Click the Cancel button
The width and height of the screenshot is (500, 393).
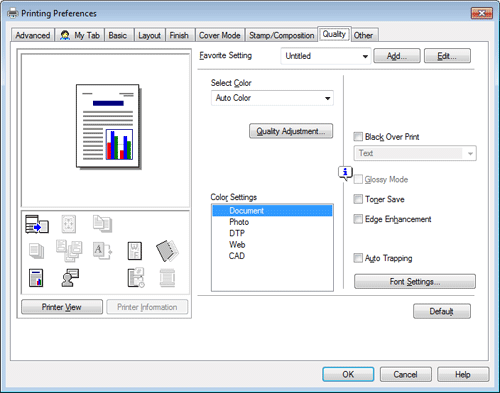405,374
